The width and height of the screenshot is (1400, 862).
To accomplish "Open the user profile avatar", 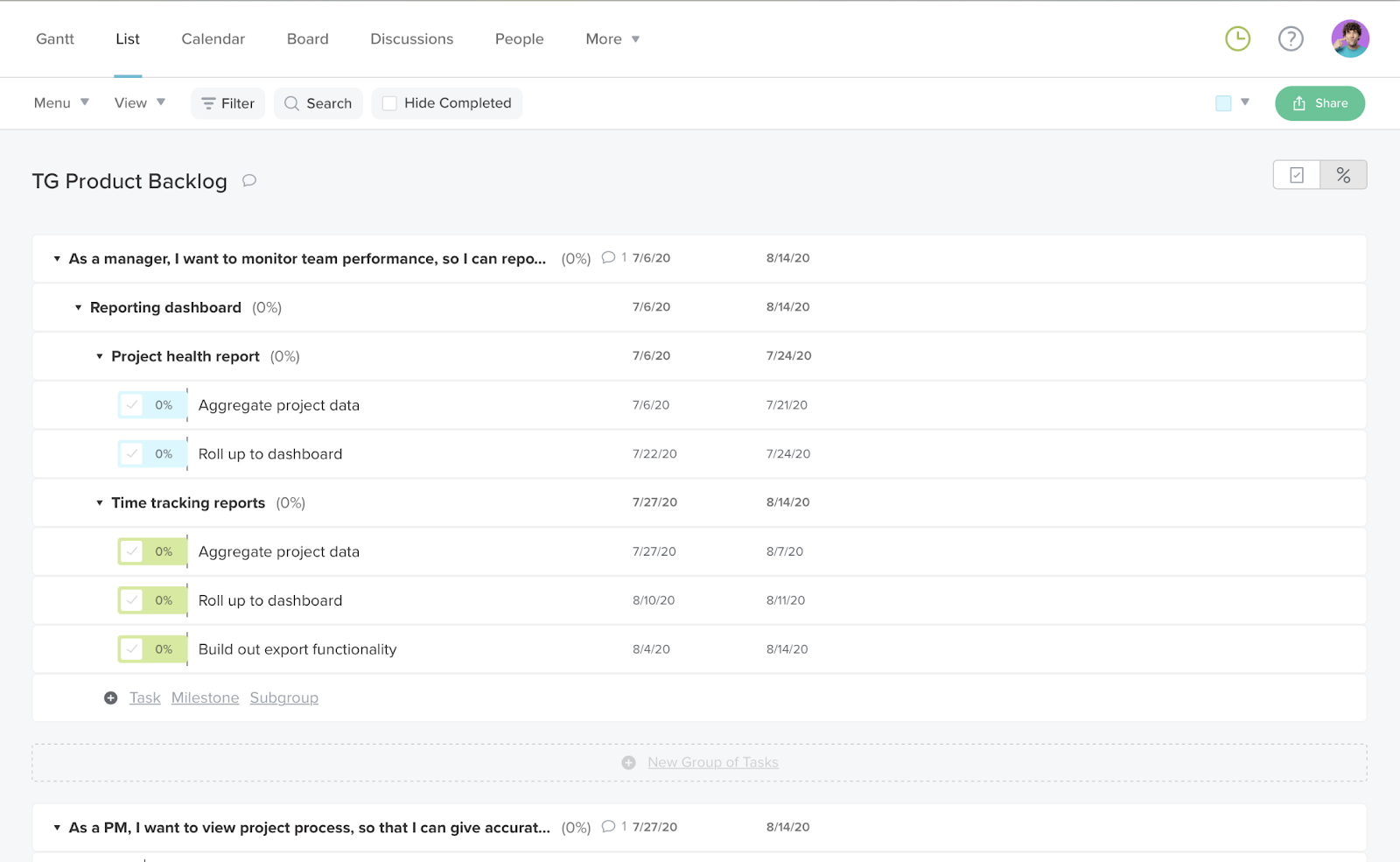I will pyautogui.click(x=1349, y=39).
